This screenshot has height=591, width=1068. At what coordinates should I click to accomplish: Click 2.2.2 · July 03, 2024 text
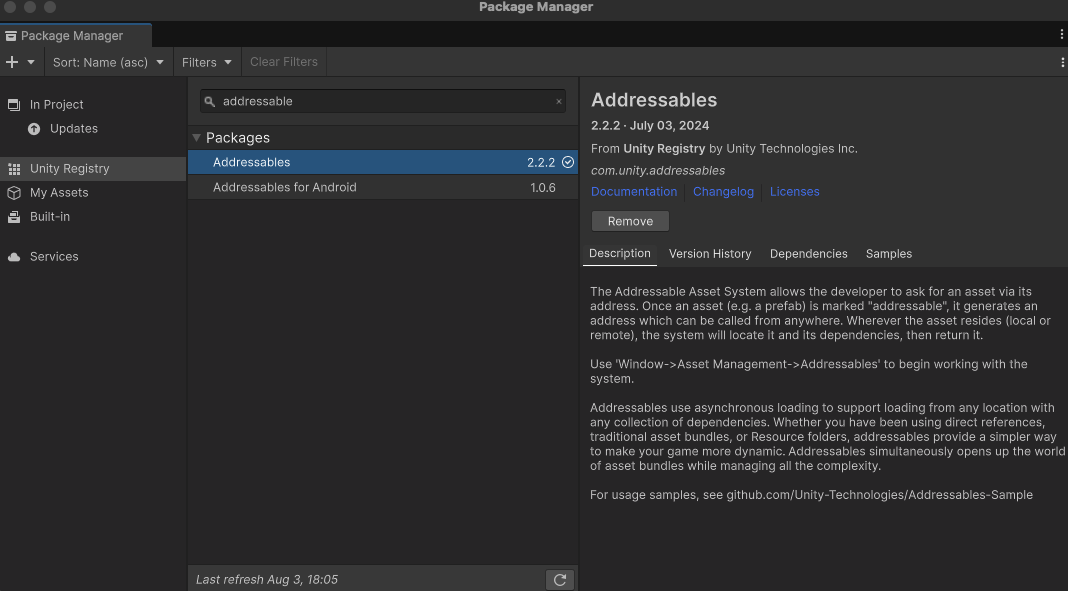point(650,126)
